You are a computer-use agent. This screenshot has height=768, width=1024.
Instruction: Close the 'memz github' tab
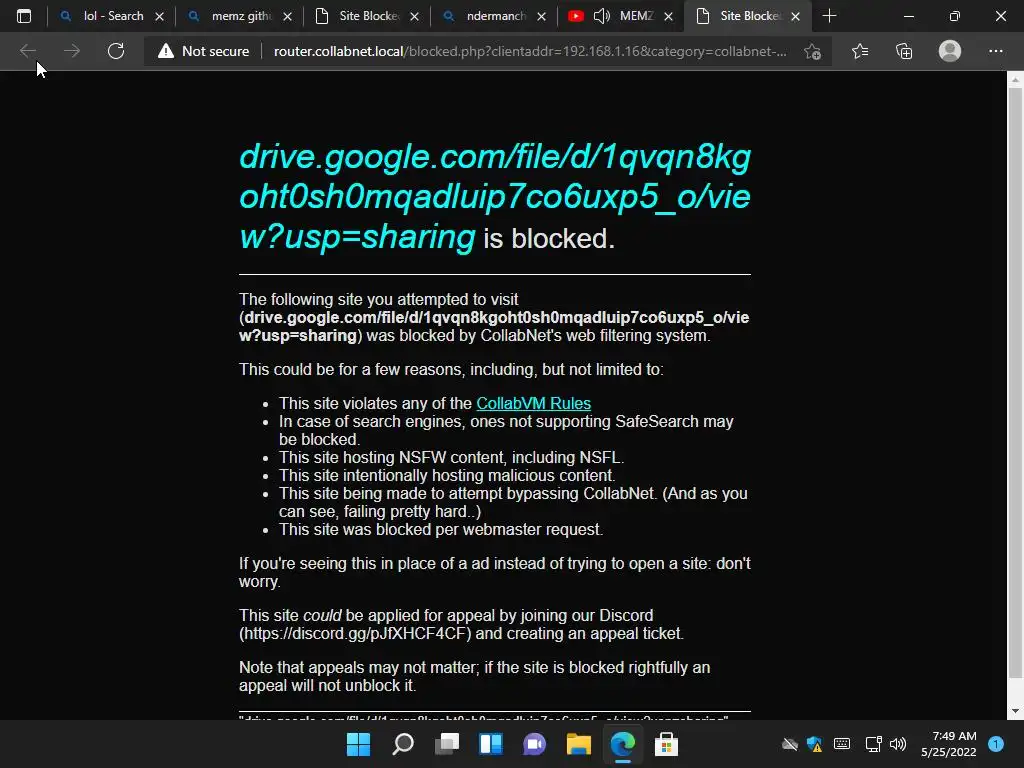[287, 16]
